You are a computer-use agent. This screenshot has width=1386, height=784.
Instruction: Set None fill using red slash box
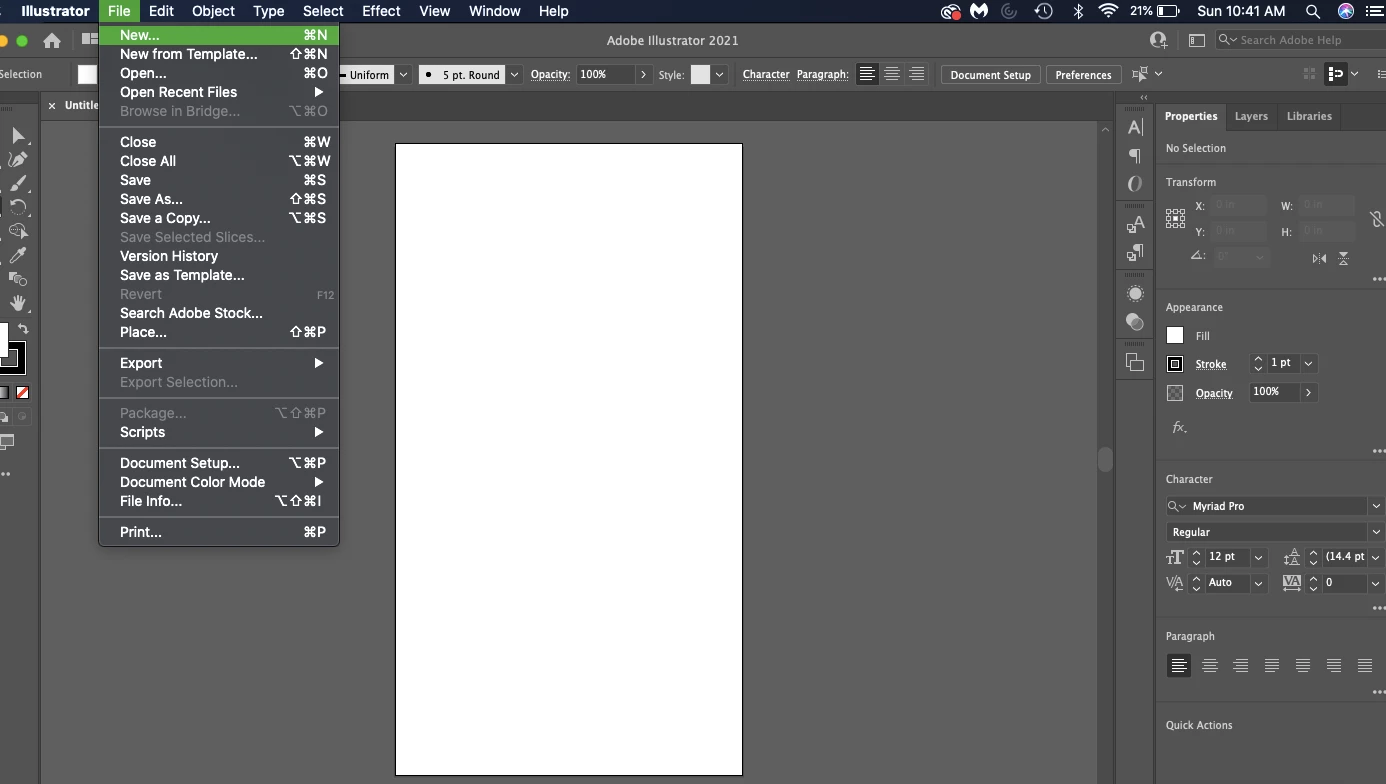click(x=22, y=393)
